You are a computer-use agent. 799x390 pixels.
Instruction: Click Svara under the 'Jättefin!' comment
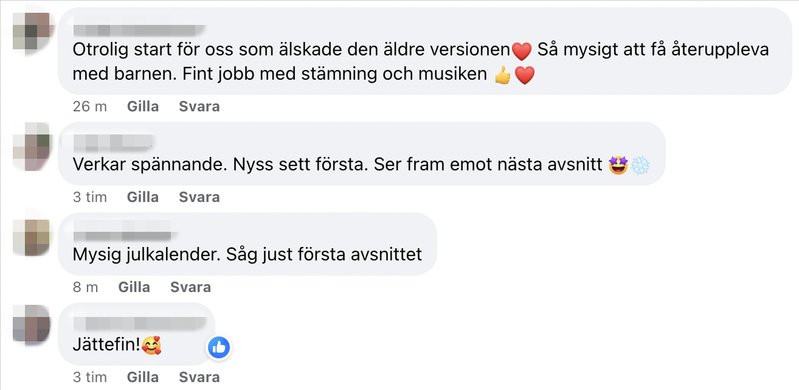pos(199,377)
